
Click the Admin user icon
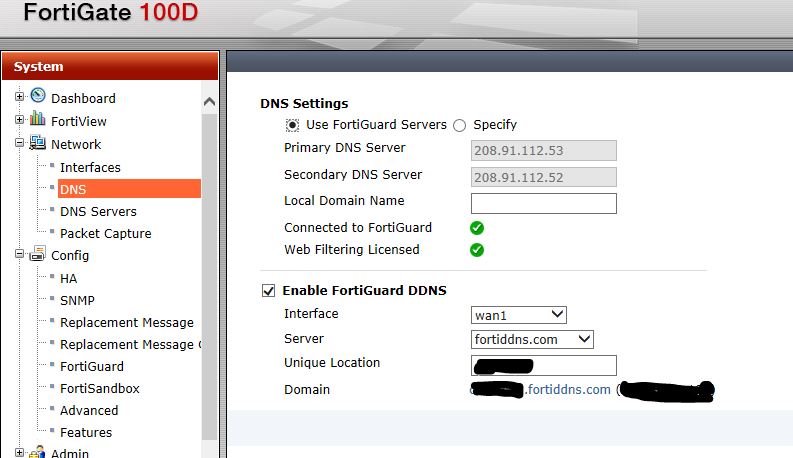point(38,452)
